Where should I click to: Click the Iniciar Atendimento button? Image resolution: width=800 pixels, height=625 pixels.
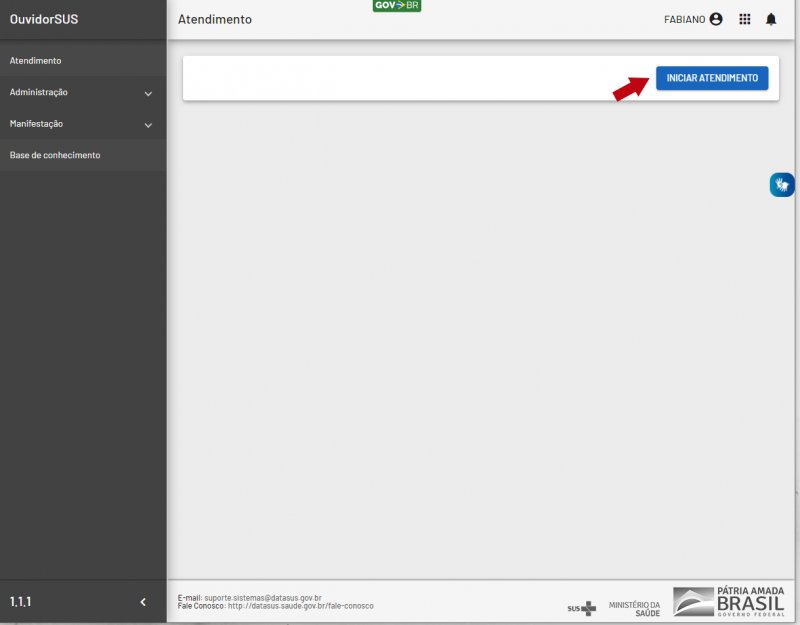coord(712,78)
